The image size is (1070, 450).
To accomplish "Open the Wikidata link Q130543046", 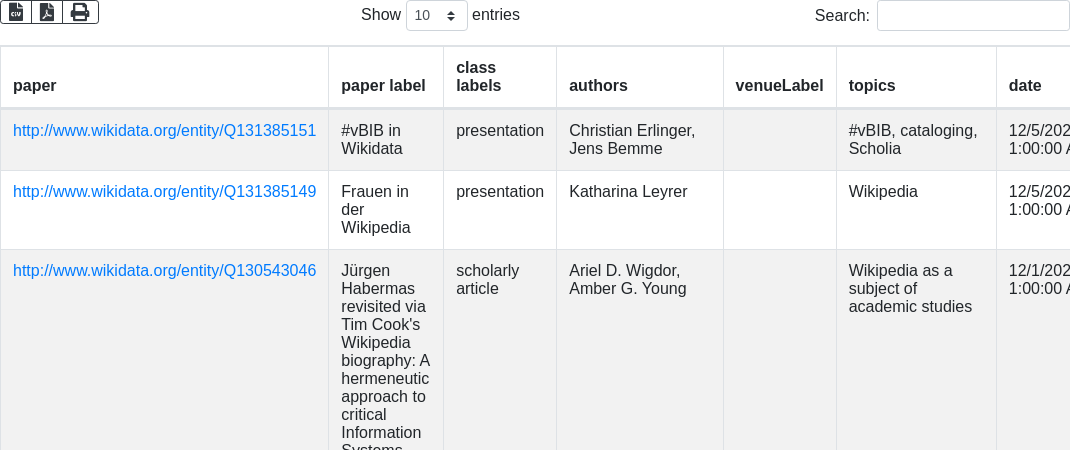I will 164,271.
